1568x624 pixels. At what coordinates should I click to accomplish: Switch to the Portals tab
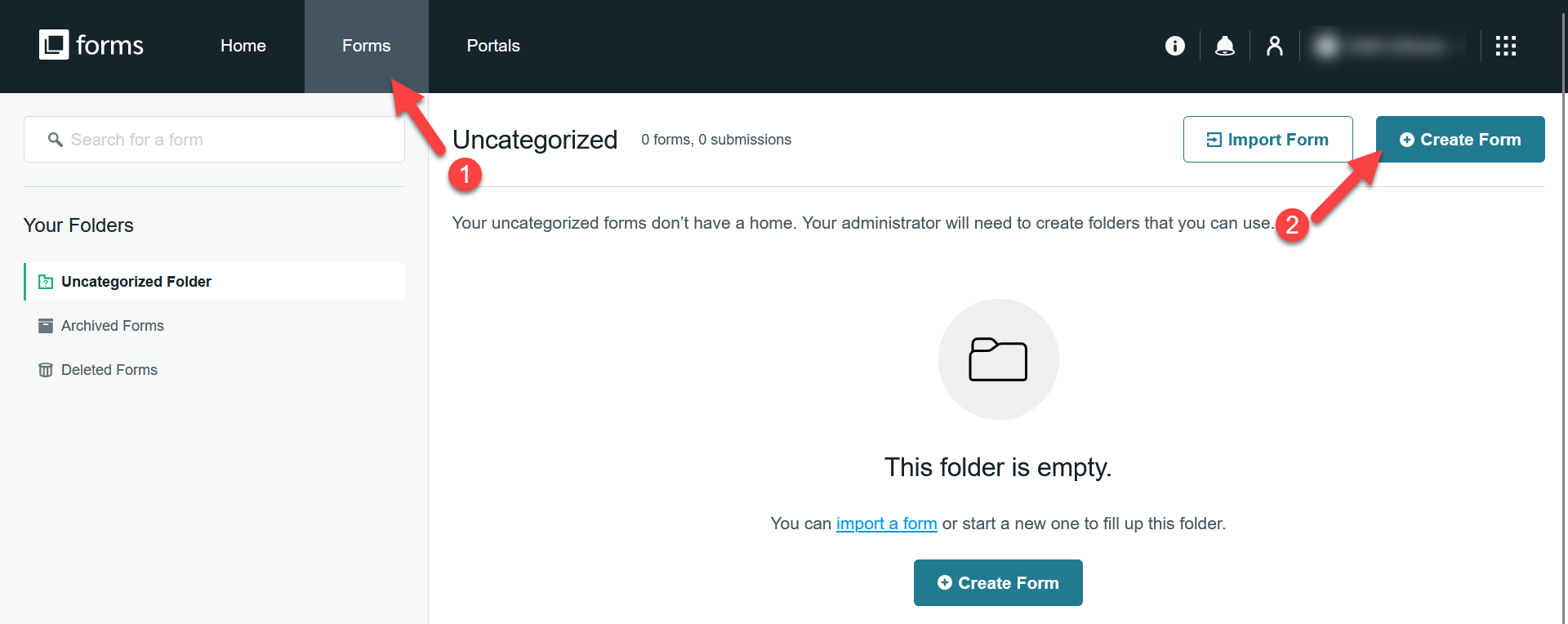493,46
